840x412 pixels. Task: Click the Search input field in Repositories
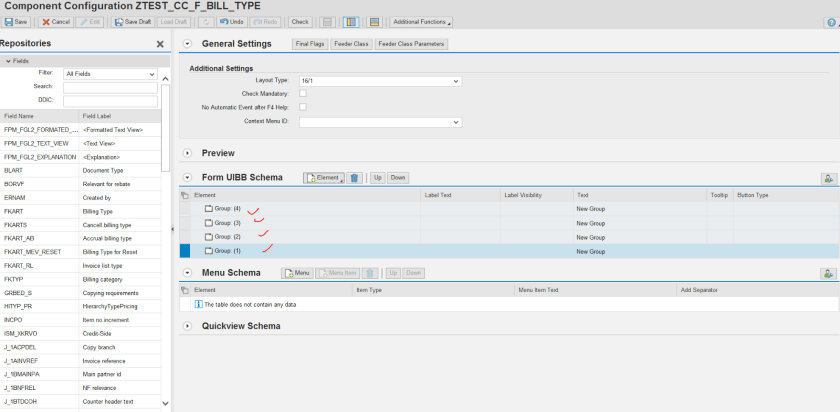point(109,87)
